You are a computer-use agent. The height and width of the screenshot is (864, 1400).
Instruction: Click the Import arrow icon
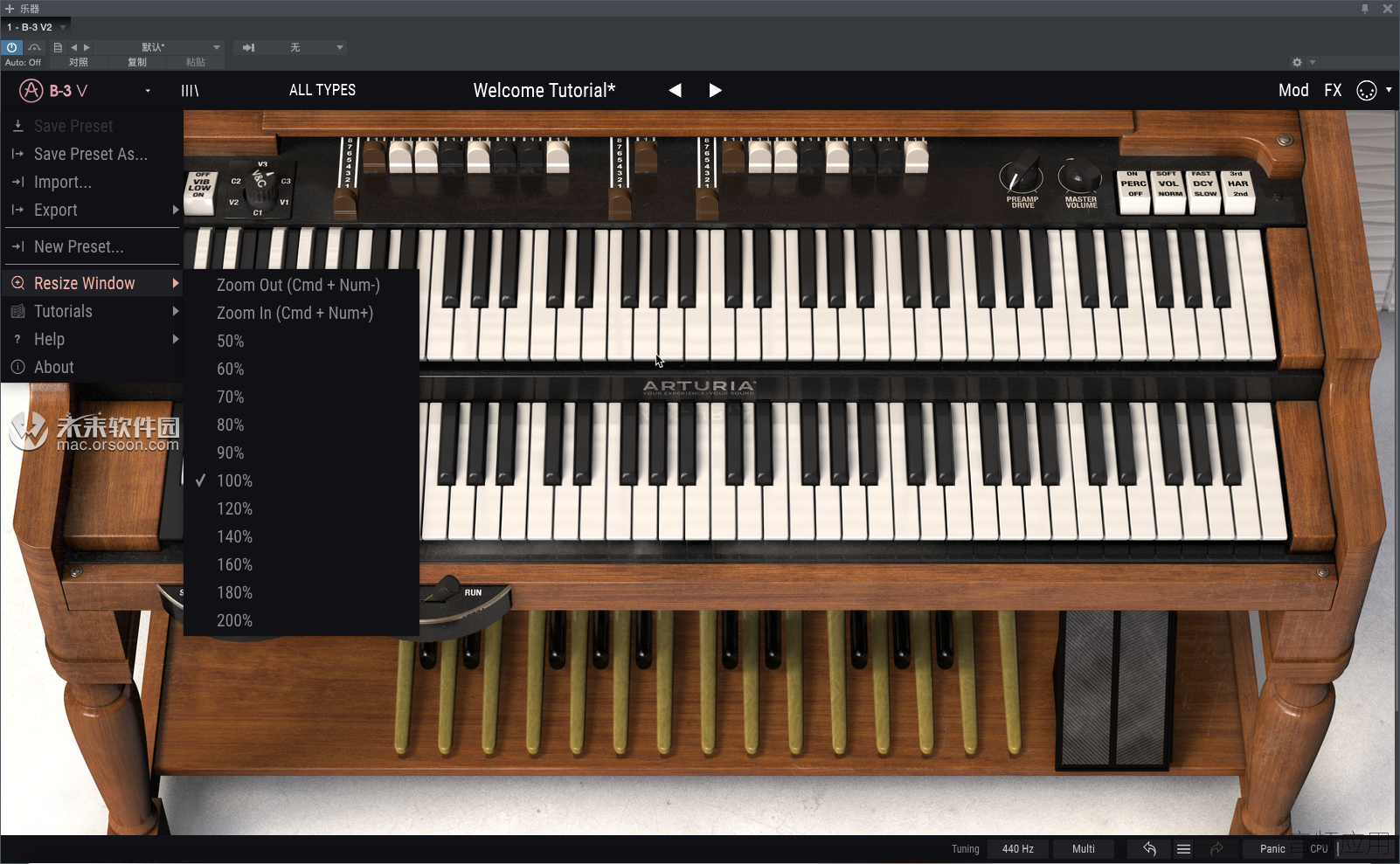point(17,182)
